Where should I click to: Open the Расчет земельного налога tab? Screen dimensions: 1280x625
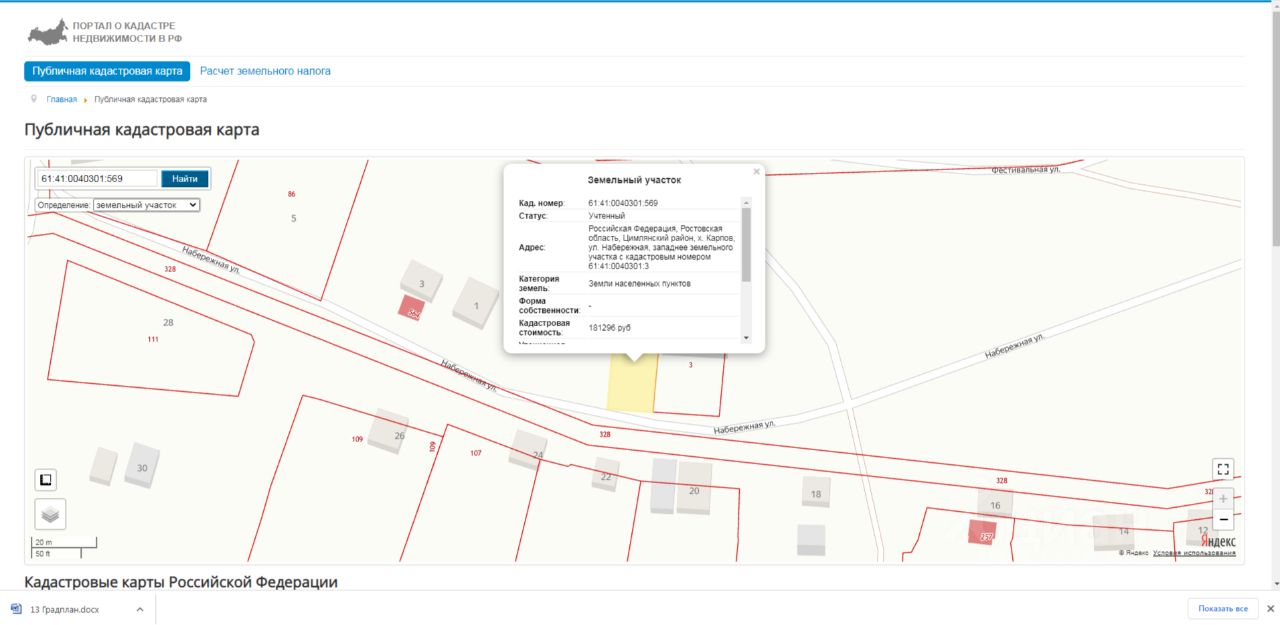click(x=265, y=71)
